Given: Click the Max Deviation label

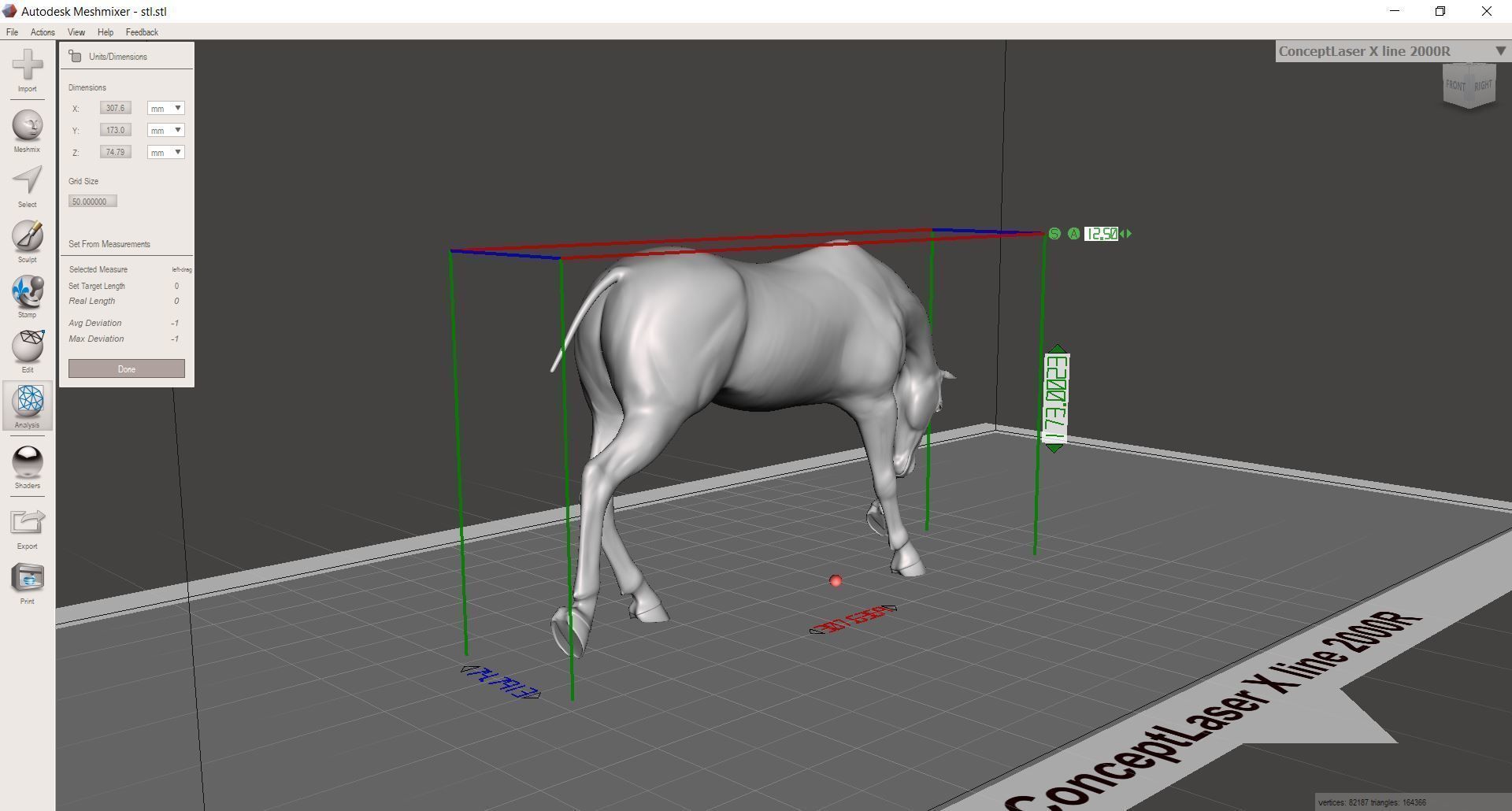Looking at the screenshot, I should (96, 339).
